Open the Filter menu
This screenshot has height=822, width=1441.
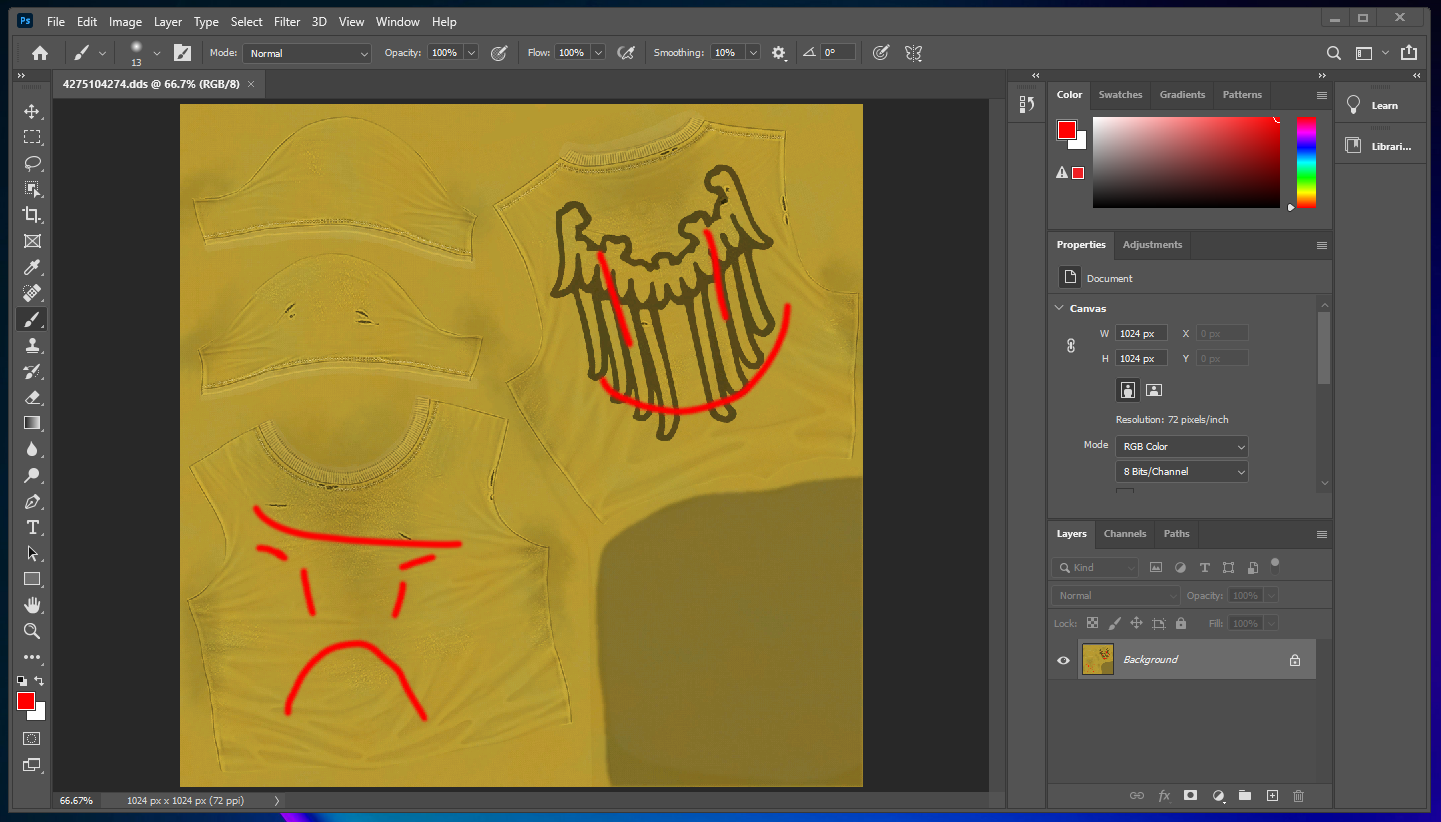click(x=287, y=21)
